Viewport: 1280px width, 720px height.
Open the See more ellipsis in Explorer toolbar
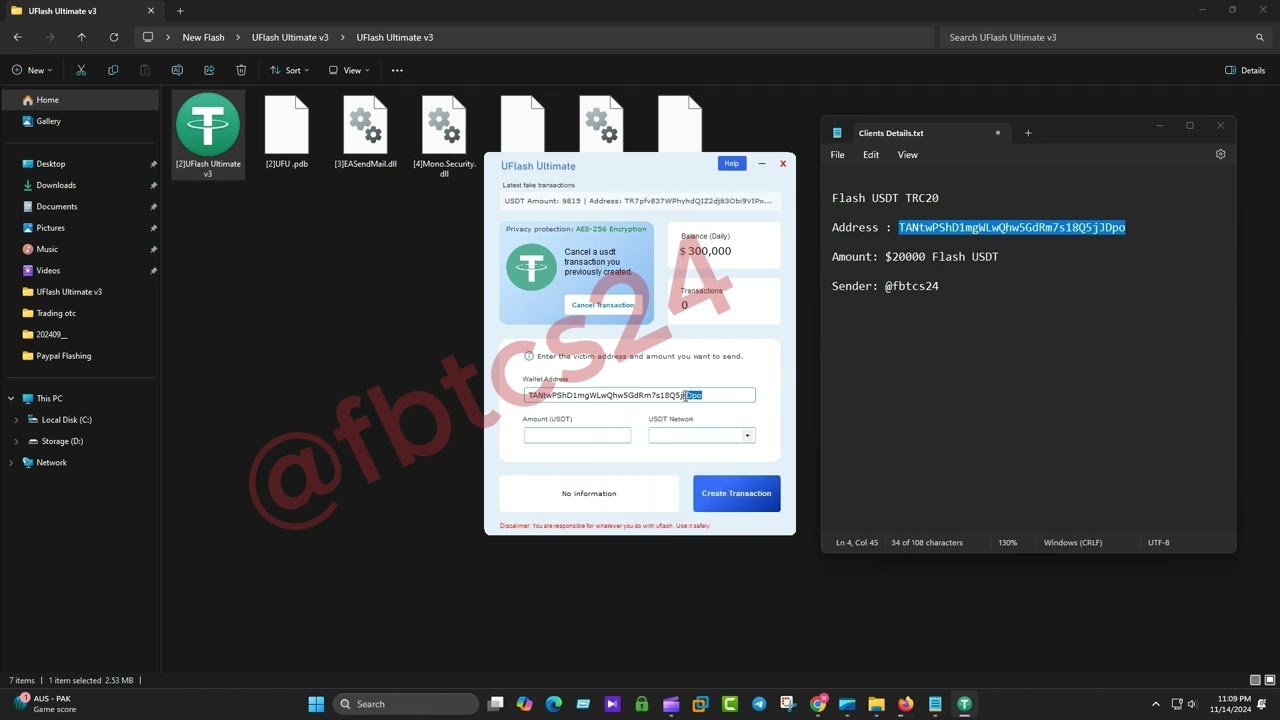pyautogui.click(x=397, y=70)
